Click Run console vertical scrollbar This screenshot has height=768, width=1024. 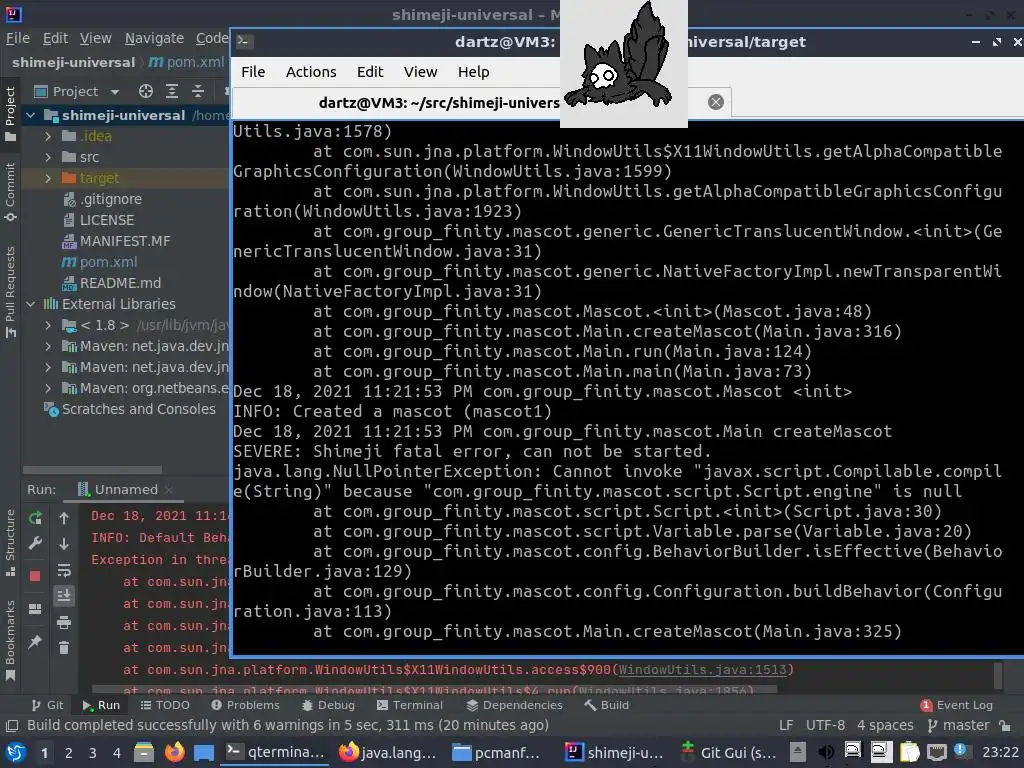coord(998,676)
